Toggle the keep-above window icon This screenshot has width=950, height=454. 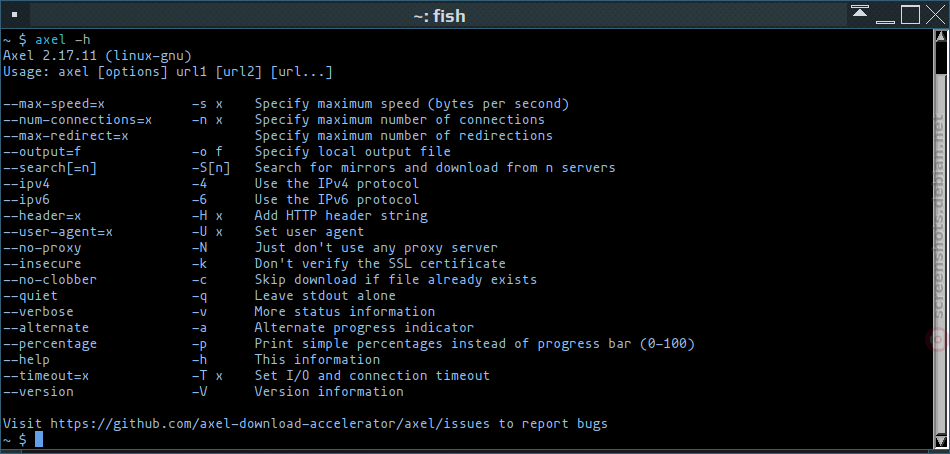[860, 12]
